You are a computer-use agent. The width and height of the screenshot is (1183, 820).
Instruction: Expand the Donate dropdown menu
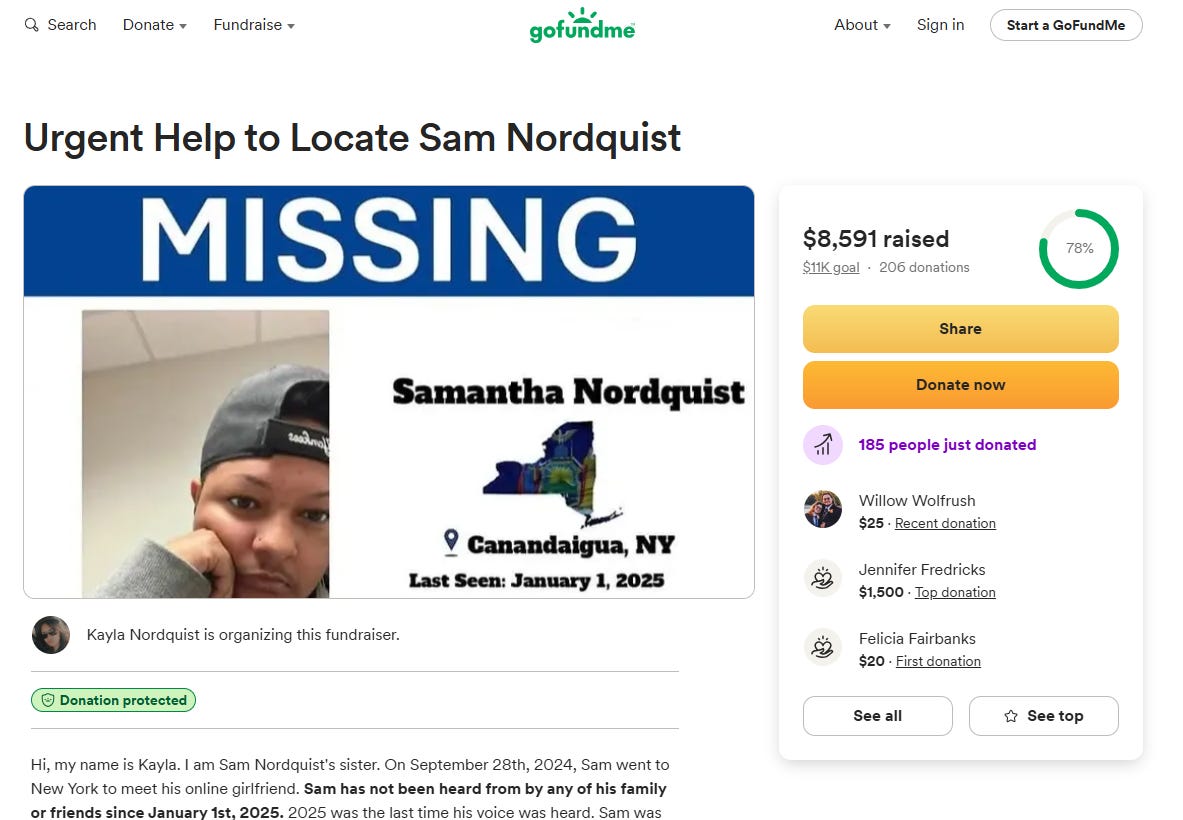point(155,25)
